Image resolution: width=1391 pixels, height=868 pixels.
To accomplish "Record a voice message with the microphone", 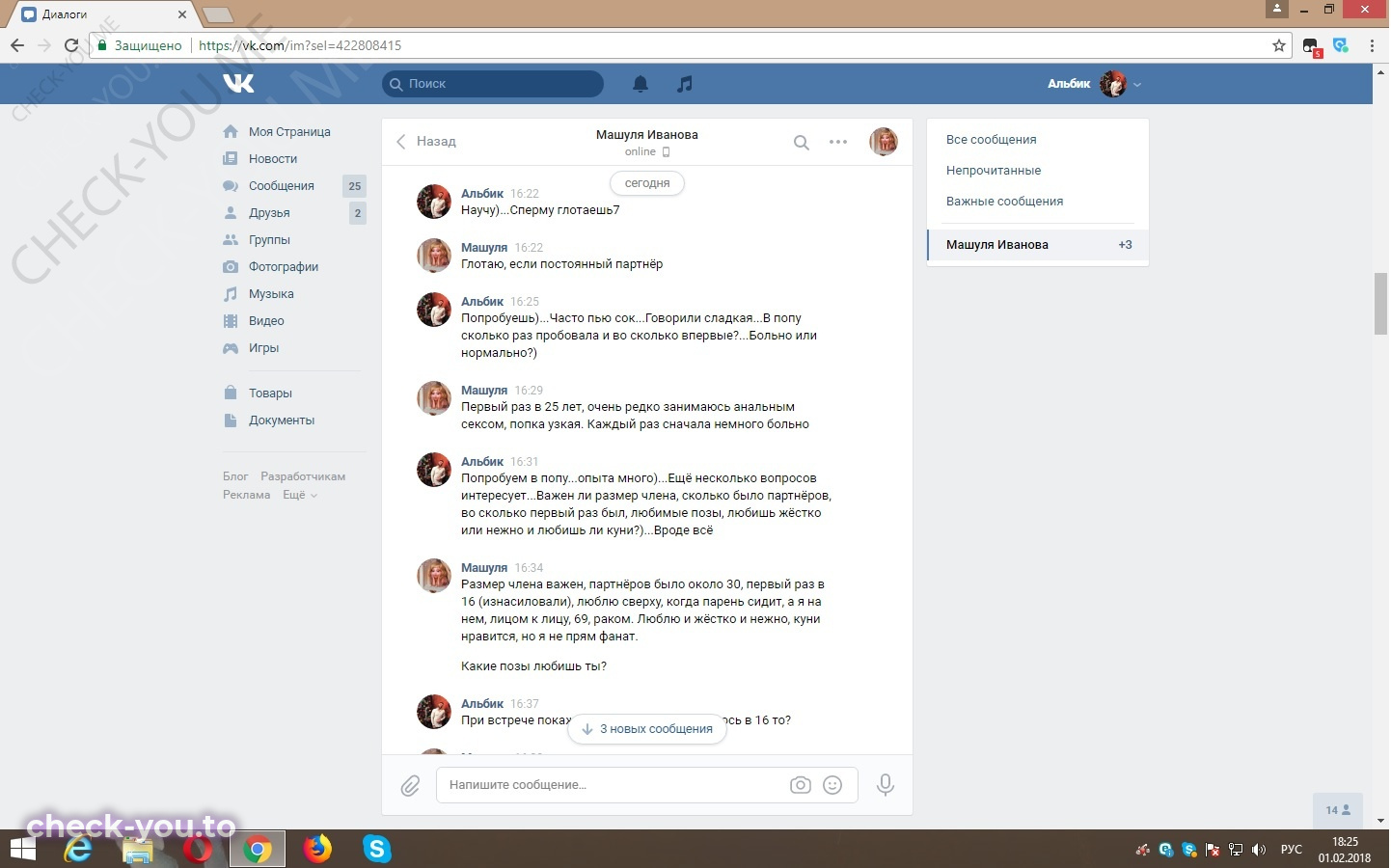I will [885, 785].
